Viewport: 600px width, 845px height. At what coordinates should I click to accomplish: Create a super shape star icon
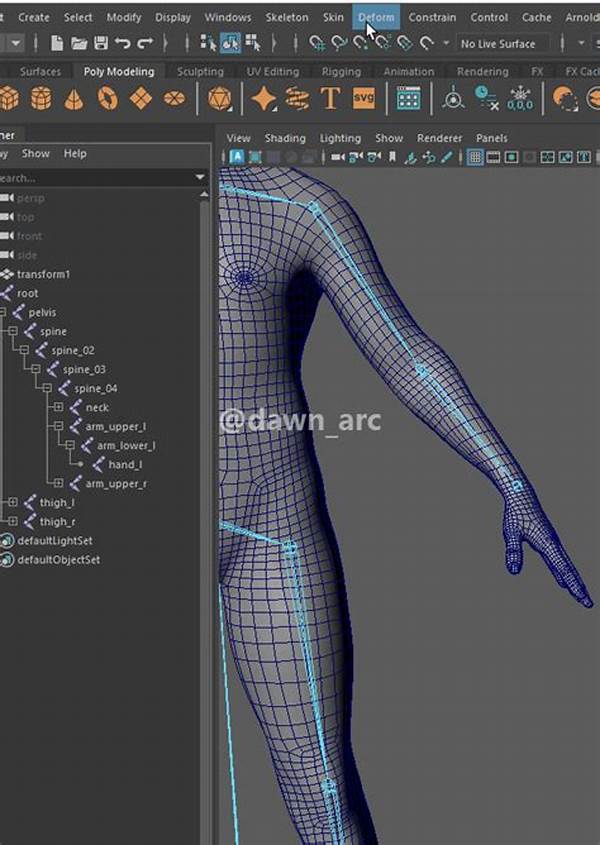click(x=264, y=99)
